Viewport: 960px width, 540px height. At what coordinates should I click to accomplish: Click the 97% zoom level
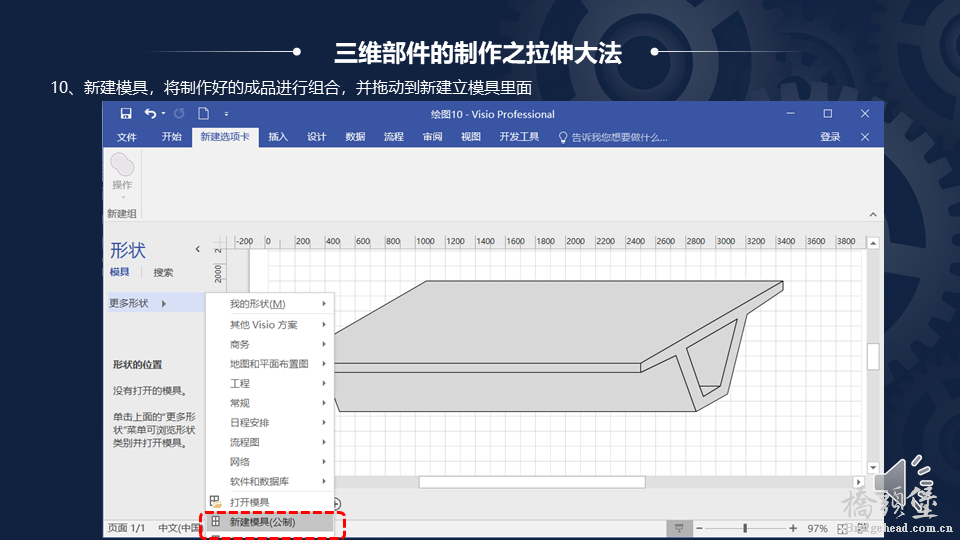(x=817, y=528)
